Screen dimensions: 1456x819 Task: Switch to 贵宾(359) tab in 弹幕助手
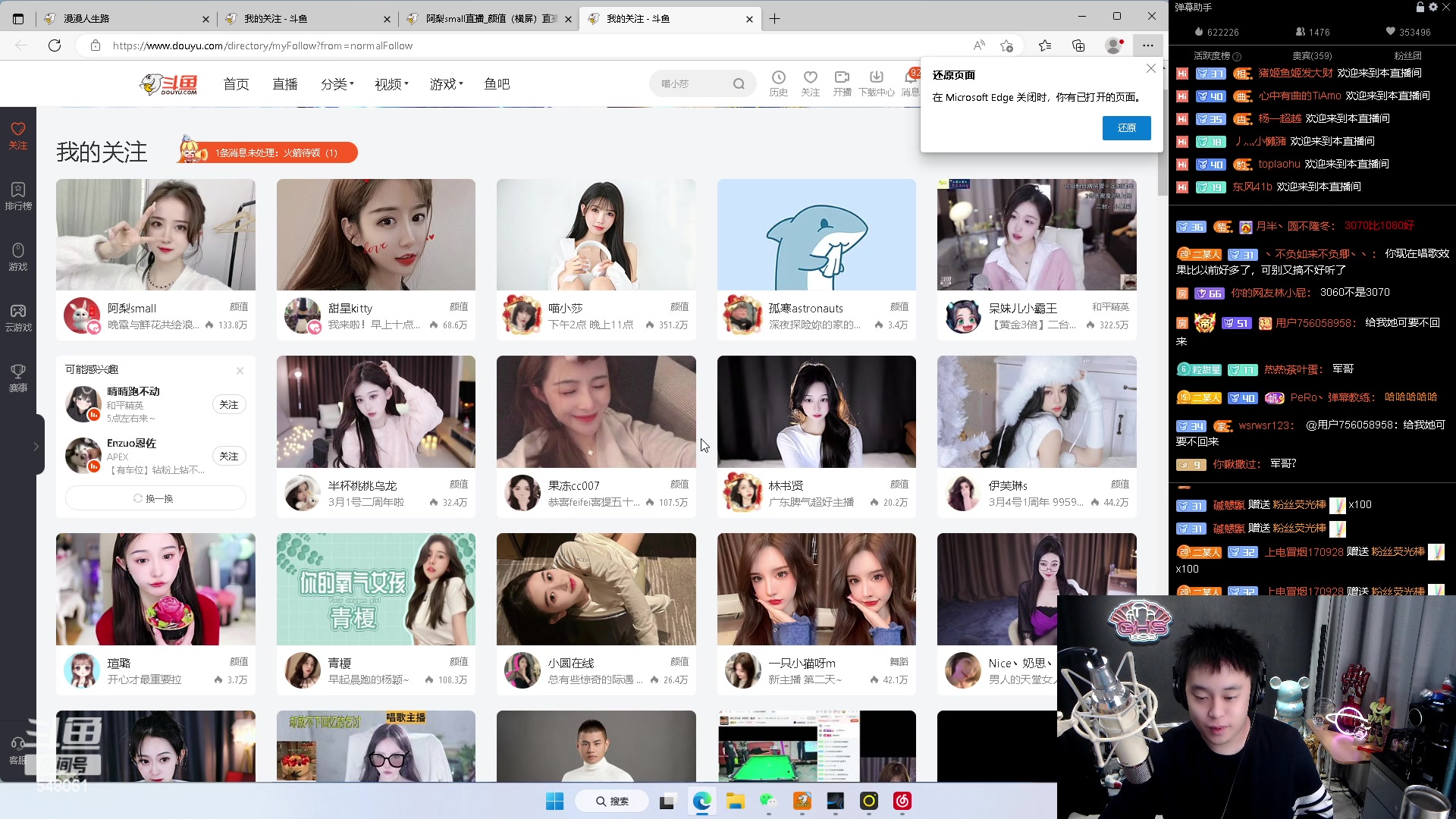tap(1312, 55)
